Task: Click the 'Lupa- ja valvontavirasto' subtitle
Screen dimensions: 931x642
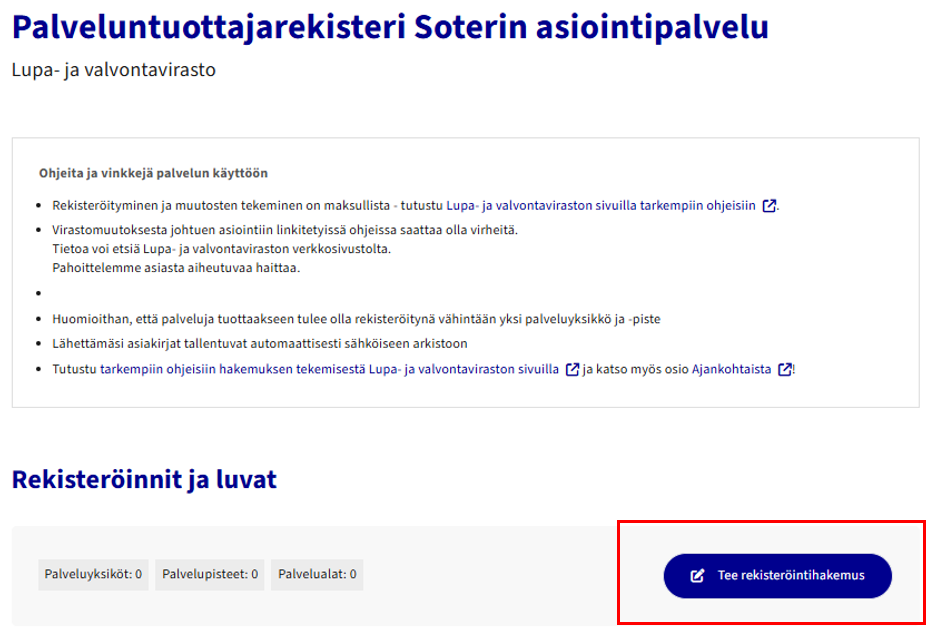Action: 114,70
